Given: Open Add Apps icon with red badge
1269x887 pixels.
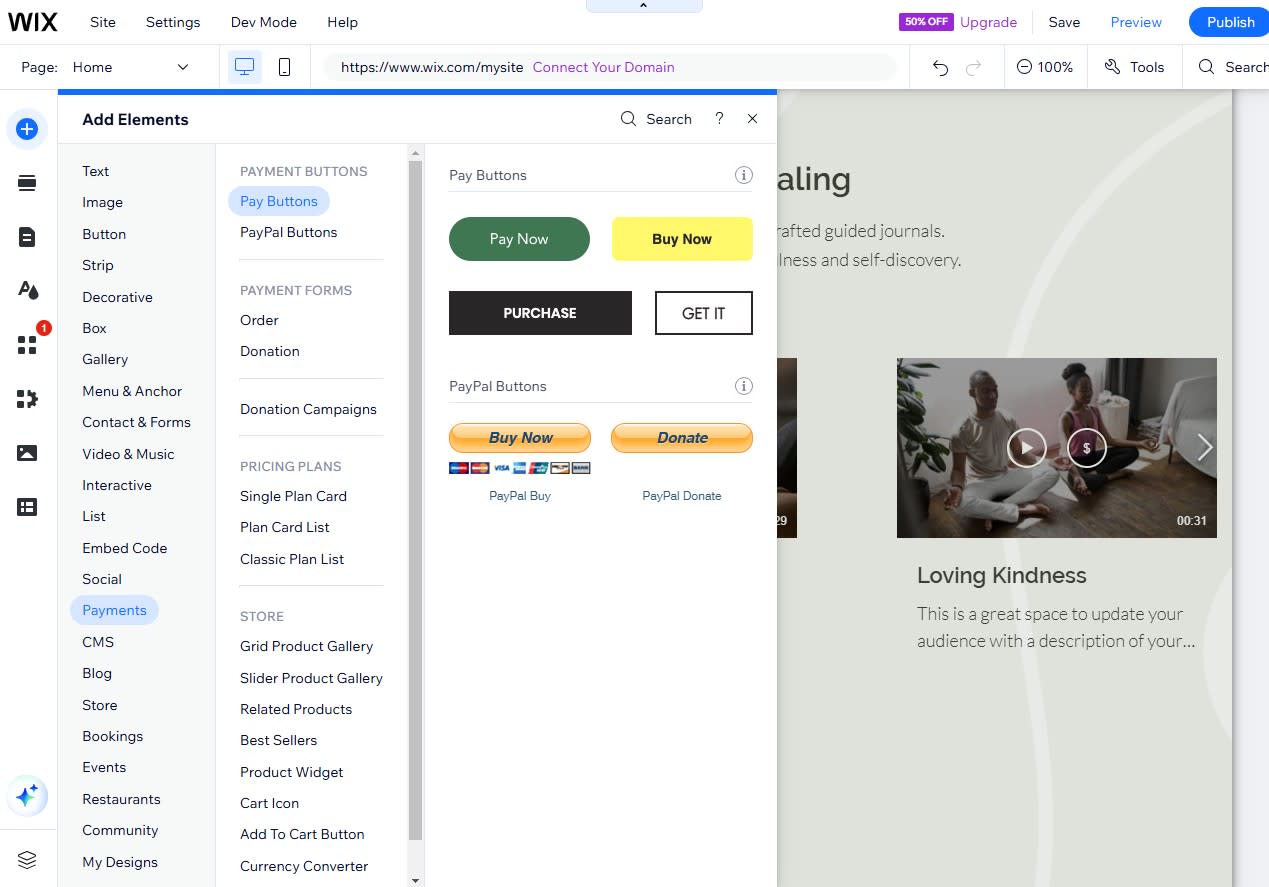Looking at the screenshot, I should [27, 345].
